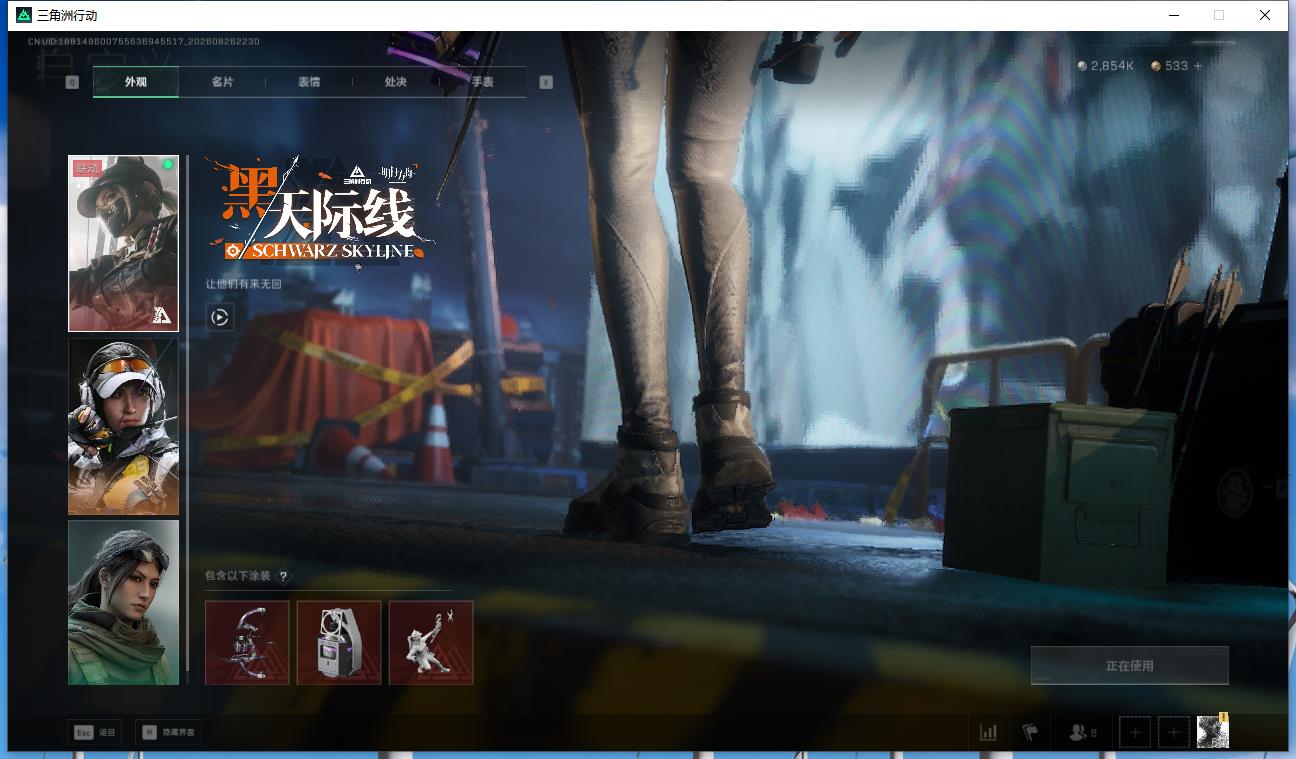
Task: Minimize the 三角洲行动 window
Action: tap(1174, 15)
